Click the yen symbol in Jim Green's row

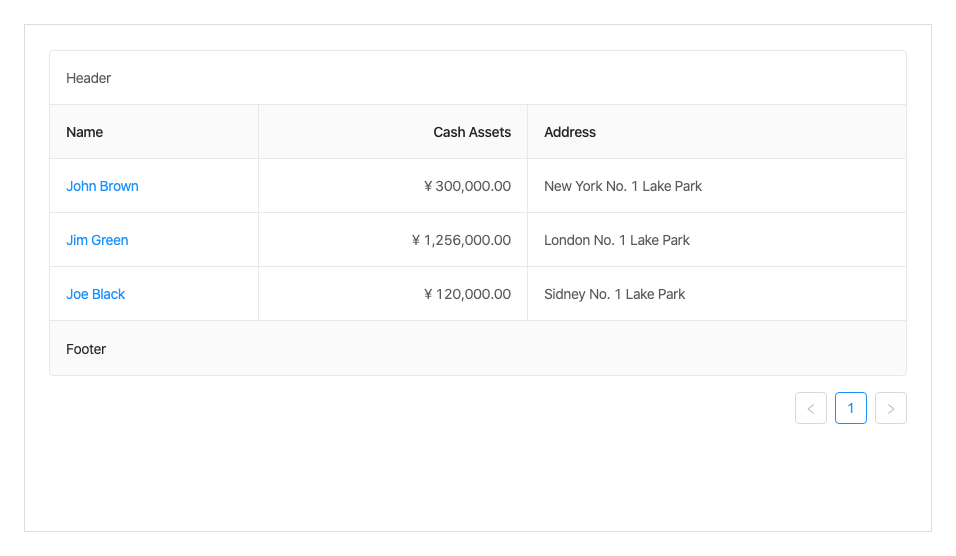[x=416, y=240]
